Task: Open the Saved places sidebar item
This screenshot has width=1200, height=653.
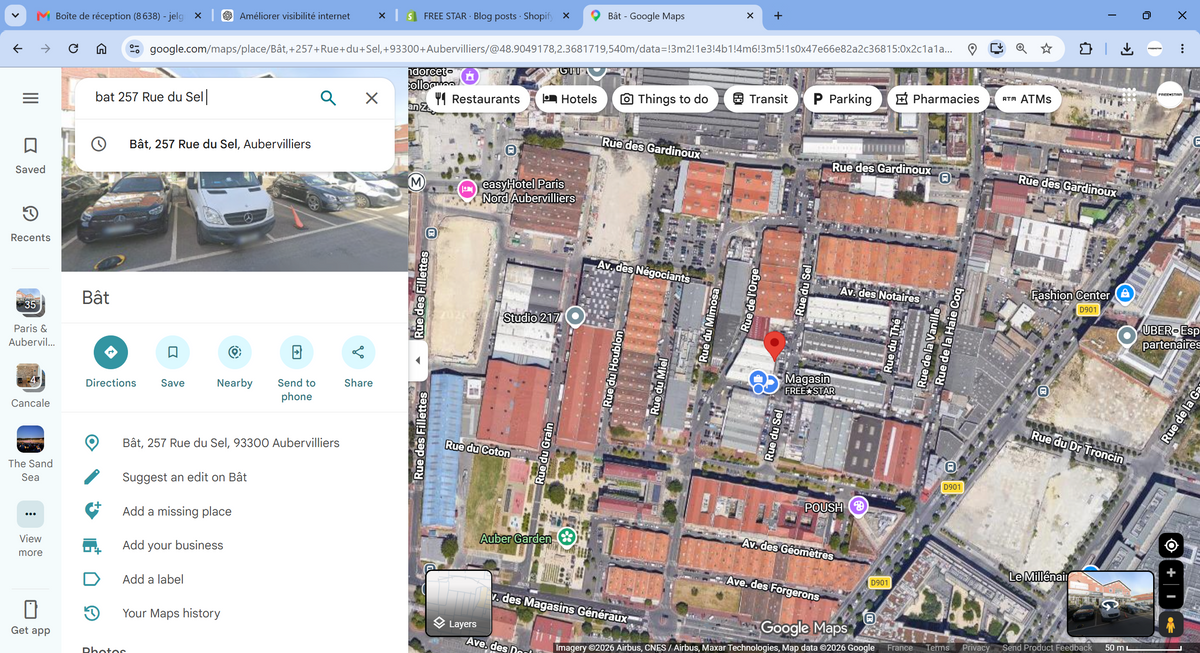Action: tap(30, 155)
